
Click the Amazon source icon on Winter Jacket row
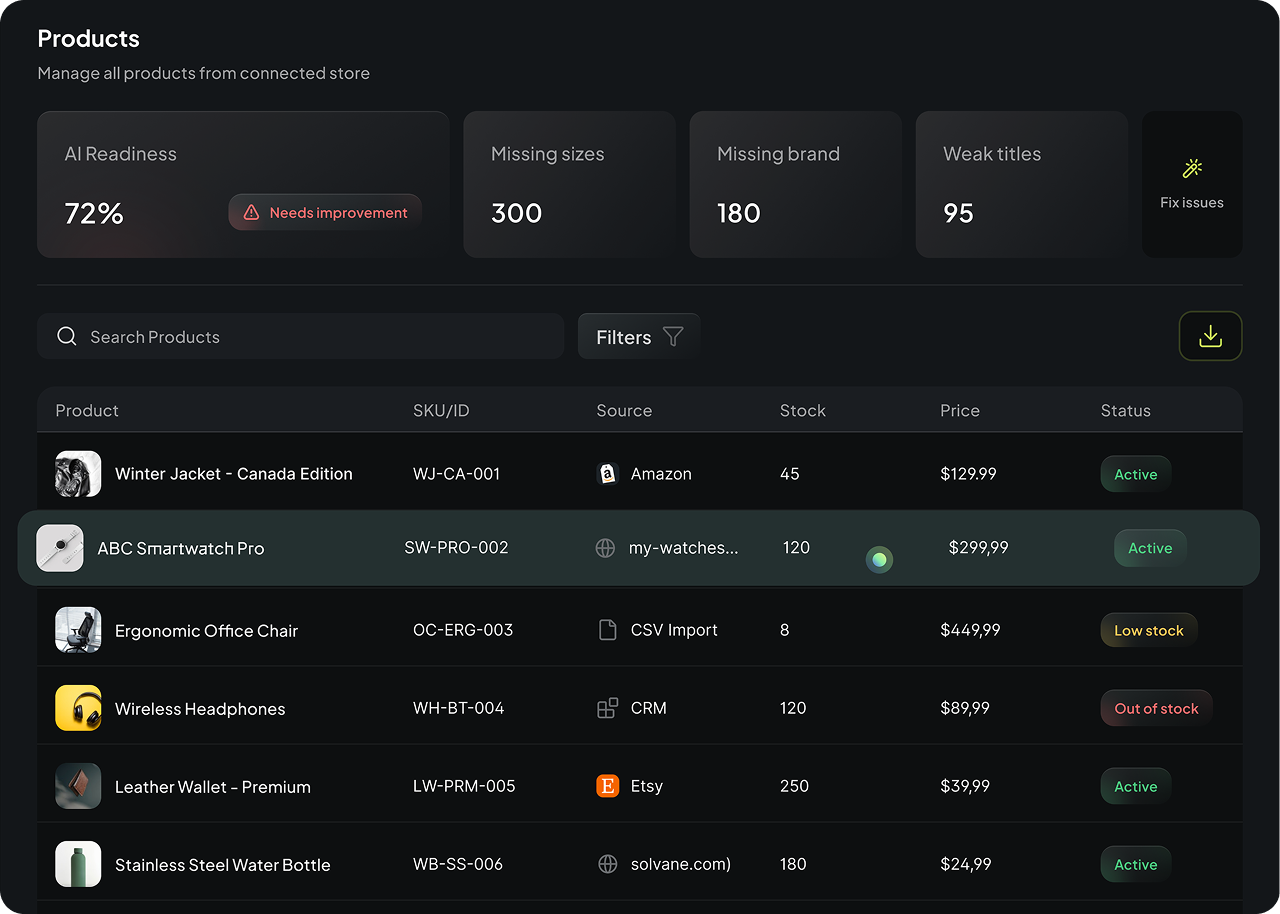tap(607, 473)
